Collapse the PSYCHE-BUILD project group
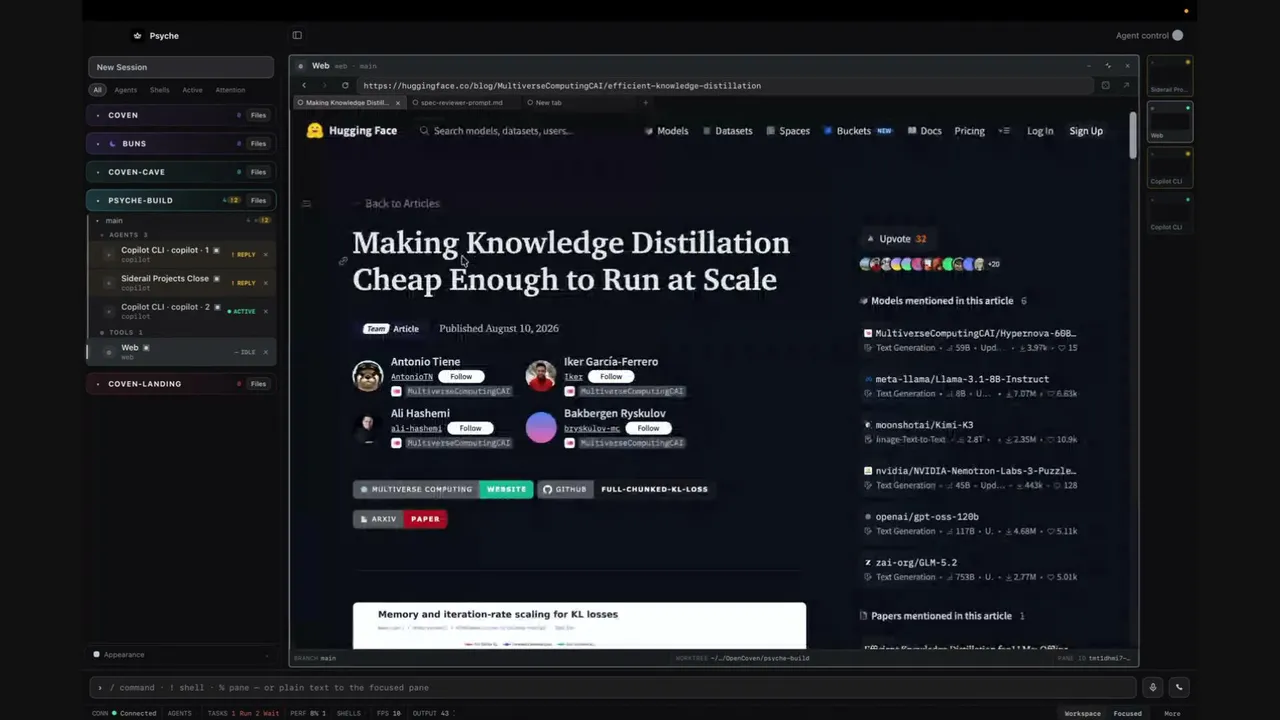The width and height of the screenshot is (1280, 720). pos(98,201)
